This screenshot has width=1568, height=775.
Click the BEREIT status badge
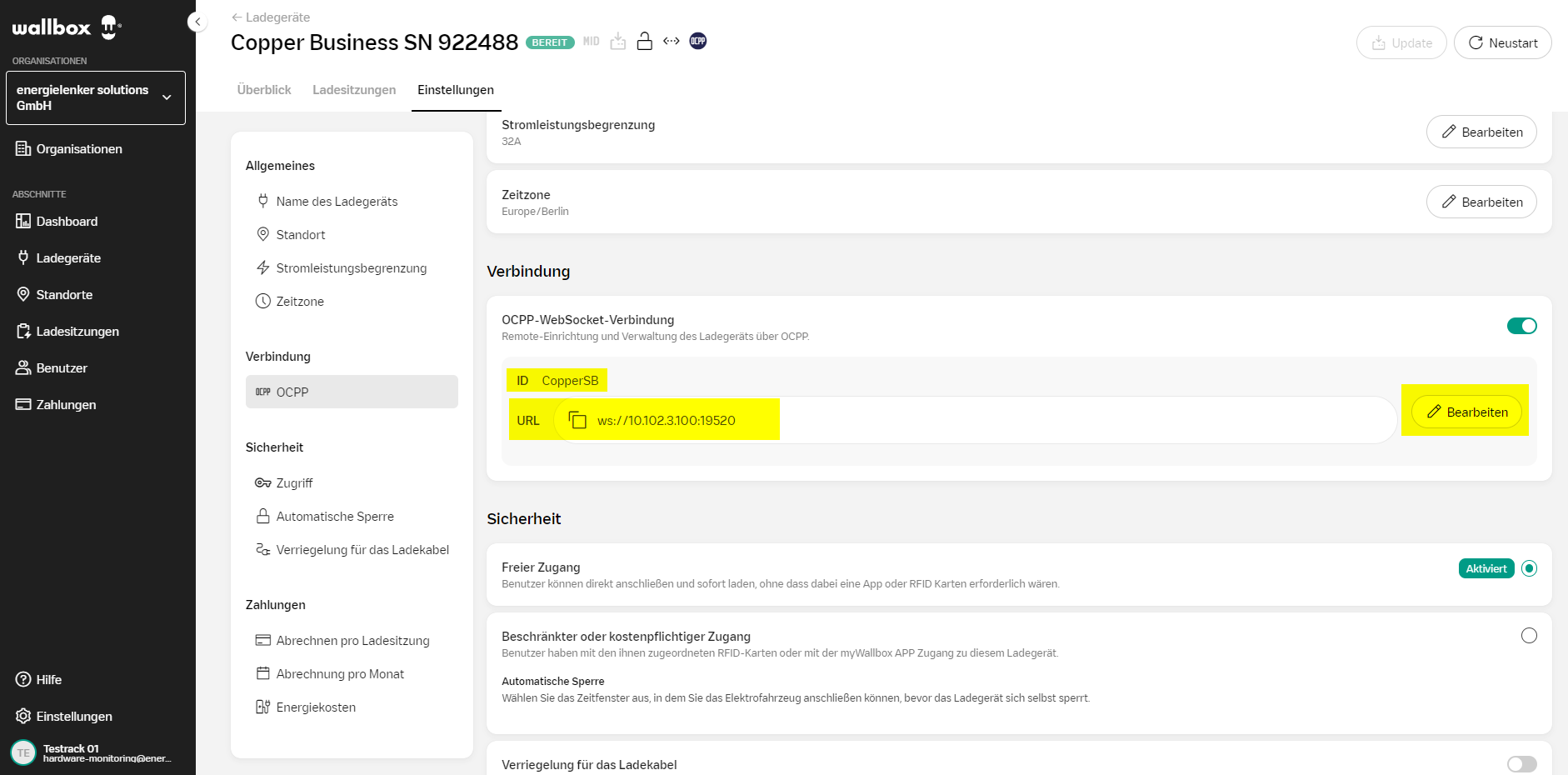coord(550,42)
